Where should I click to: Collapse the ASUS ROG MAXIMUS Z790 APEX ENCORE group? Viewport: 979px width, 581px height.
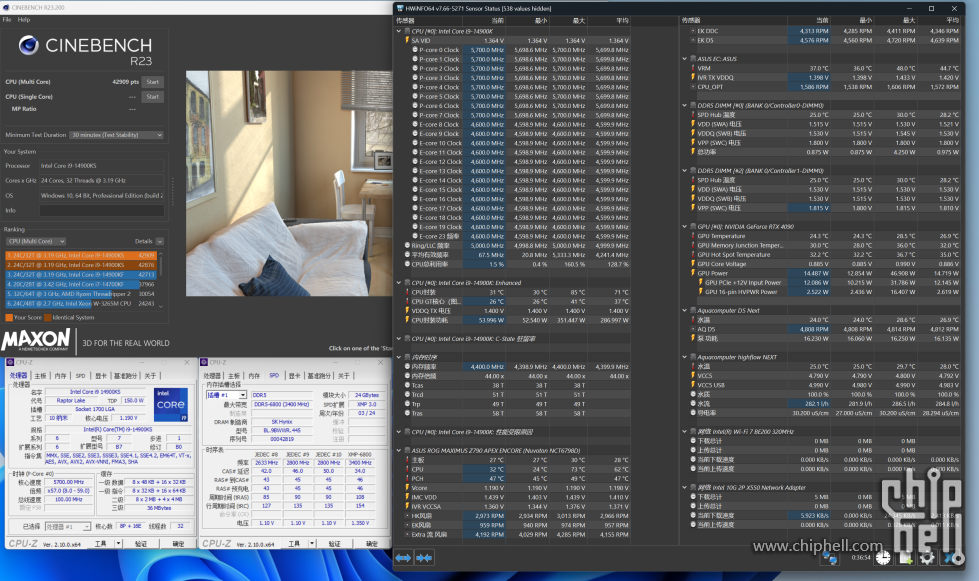[x=398, y=451]
